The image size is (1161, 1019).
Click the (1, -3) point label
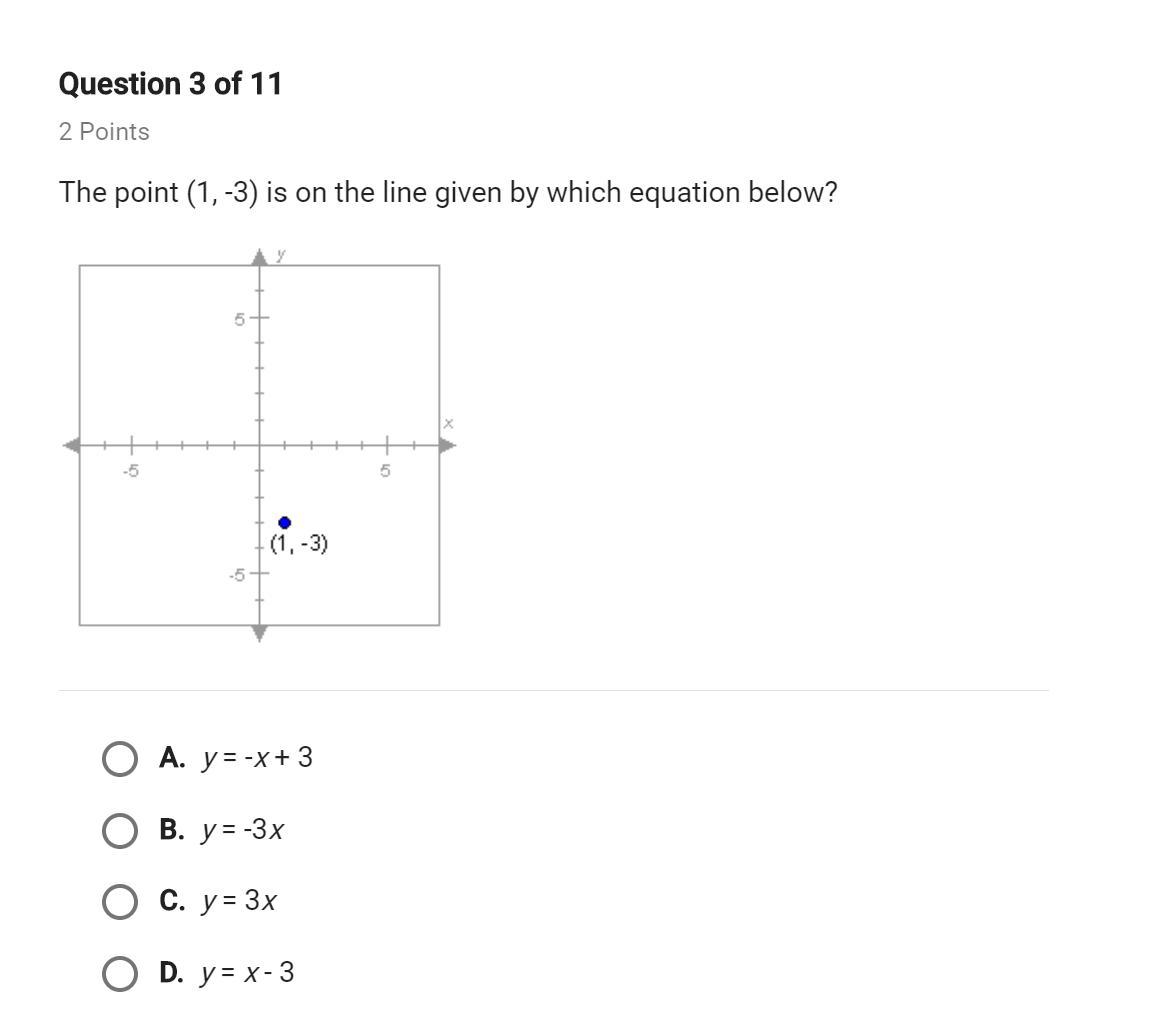point(299,544)
